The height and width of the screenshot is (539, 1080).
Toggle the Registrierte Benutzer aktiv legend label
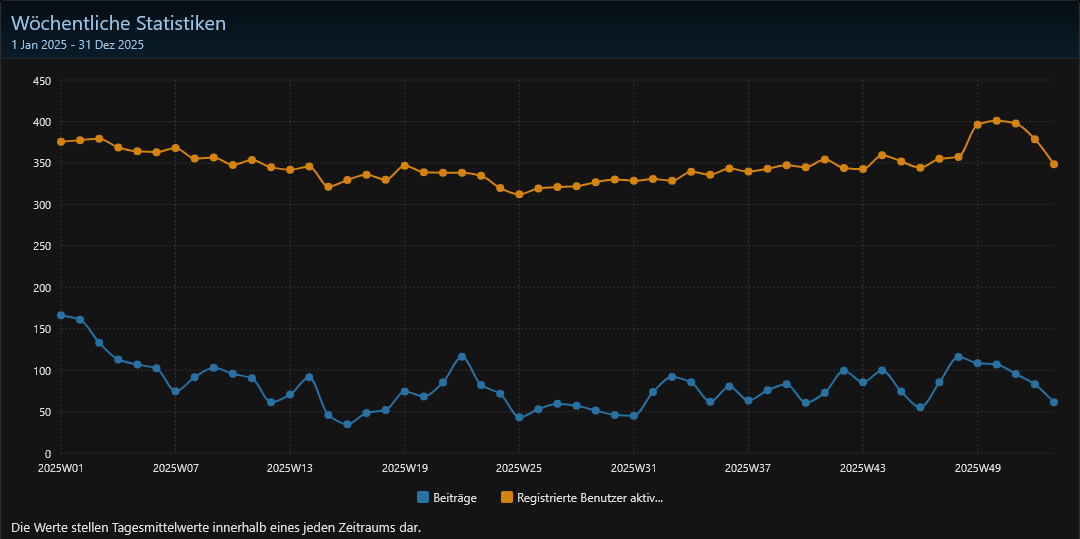tap(590, 497)
